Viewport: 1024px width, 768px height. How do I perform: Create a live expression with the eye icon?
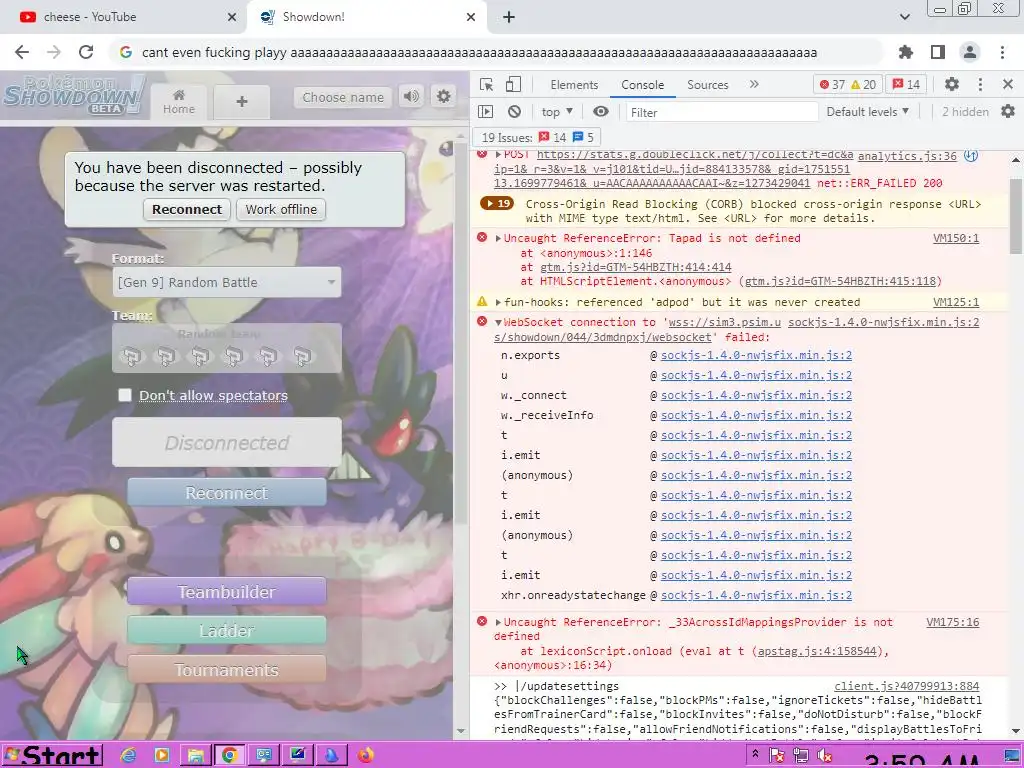point(601,112)
